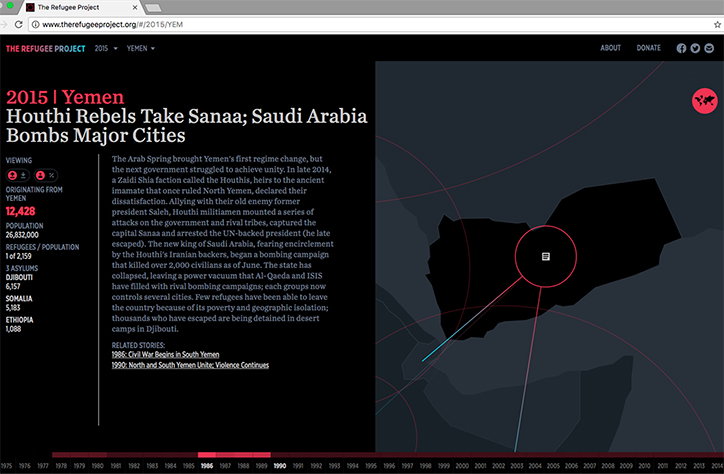Image resolution: width=724 pixels, height=474 pixels.
Task: Click the population value 26,832,000
Action: click(x=22, y=235)
